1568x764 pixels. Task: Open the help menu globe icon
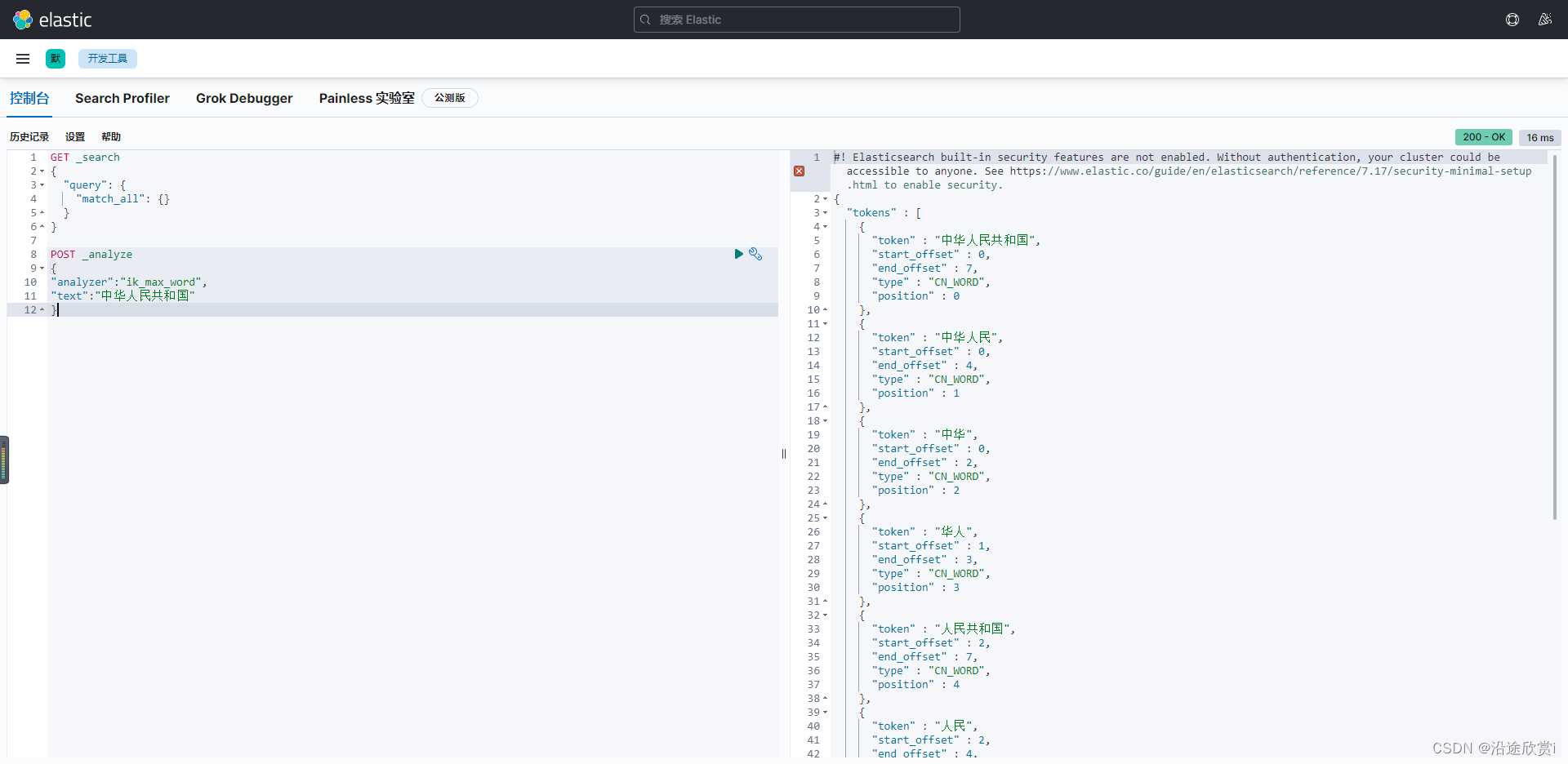click(x=1512, y=20)
